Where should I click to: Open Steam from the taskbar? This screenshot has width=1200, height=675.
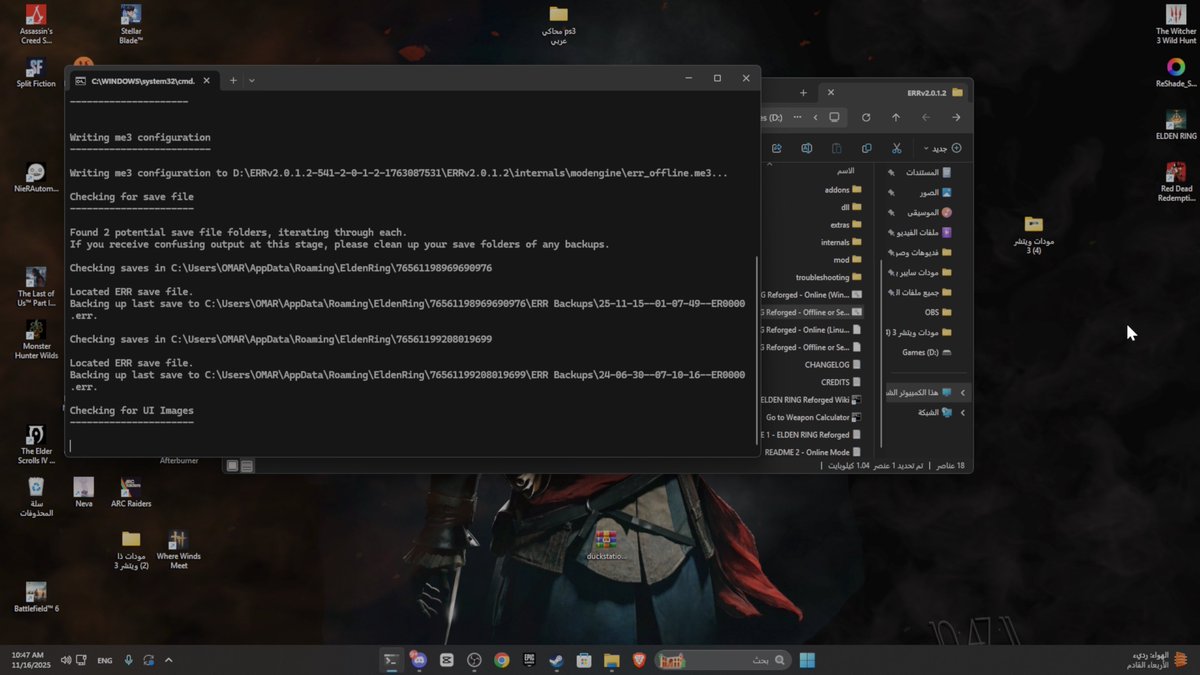pyautogui.click(x=557, y=660)
